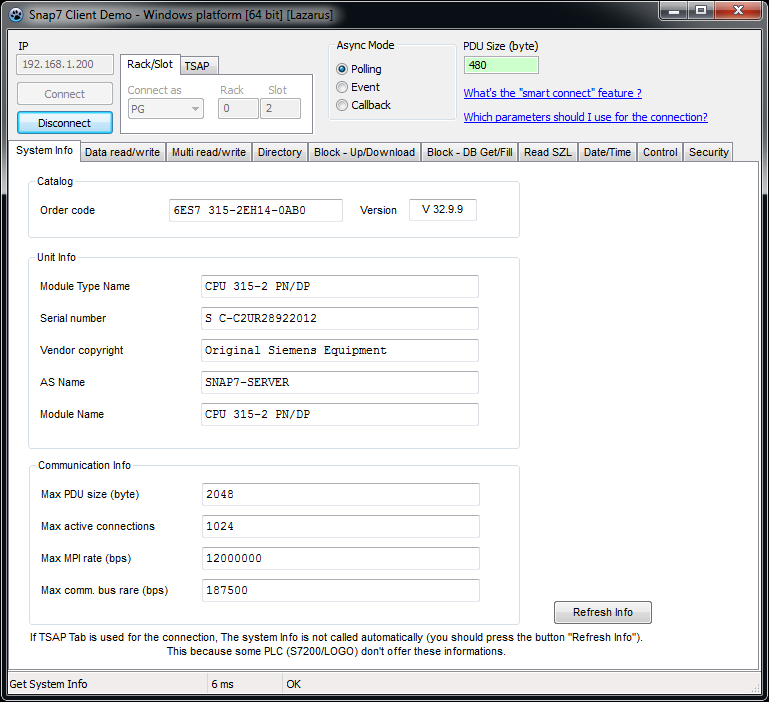
Task: Maximize the Snap7 Client Demo window
Action: [x=701, y=11]
